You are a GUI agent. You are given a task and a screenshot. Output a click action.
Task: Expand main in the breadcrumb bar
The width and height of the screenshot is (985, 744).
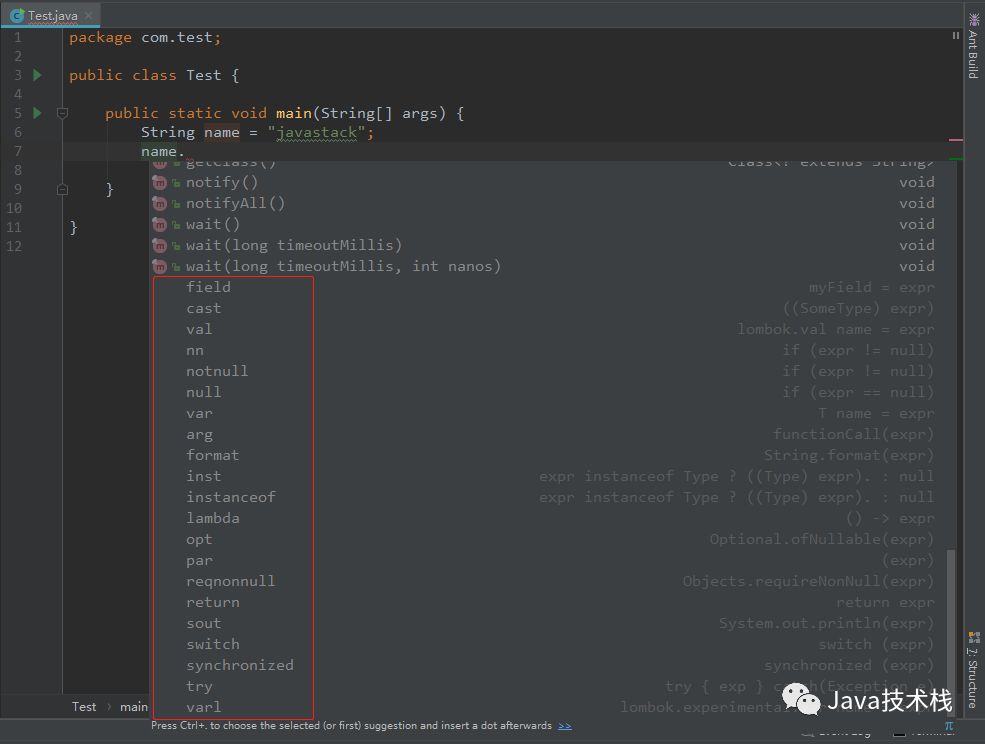point(133,706)
